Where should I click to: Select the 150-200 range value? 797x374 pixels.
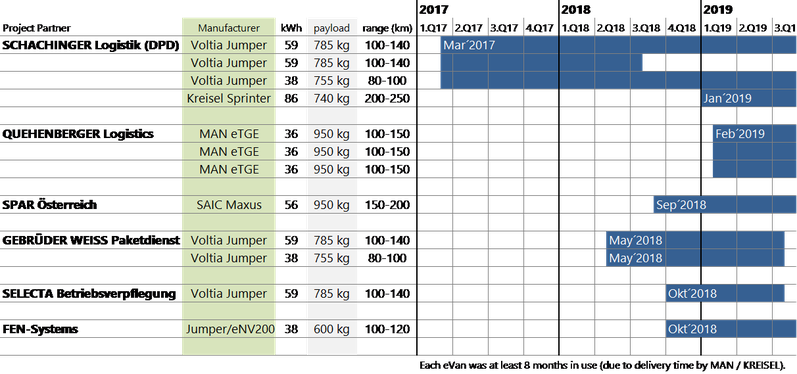pos(387,205)
